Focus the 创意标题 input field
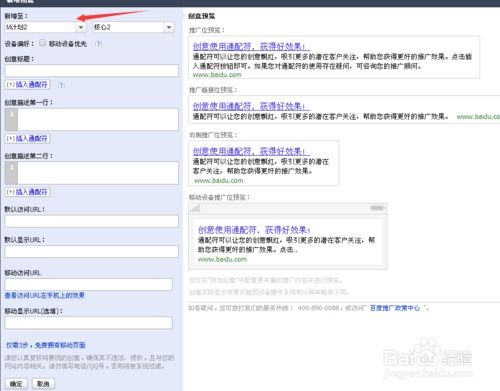Viewport: 500px width, 391px height. [x=92, y=71]
